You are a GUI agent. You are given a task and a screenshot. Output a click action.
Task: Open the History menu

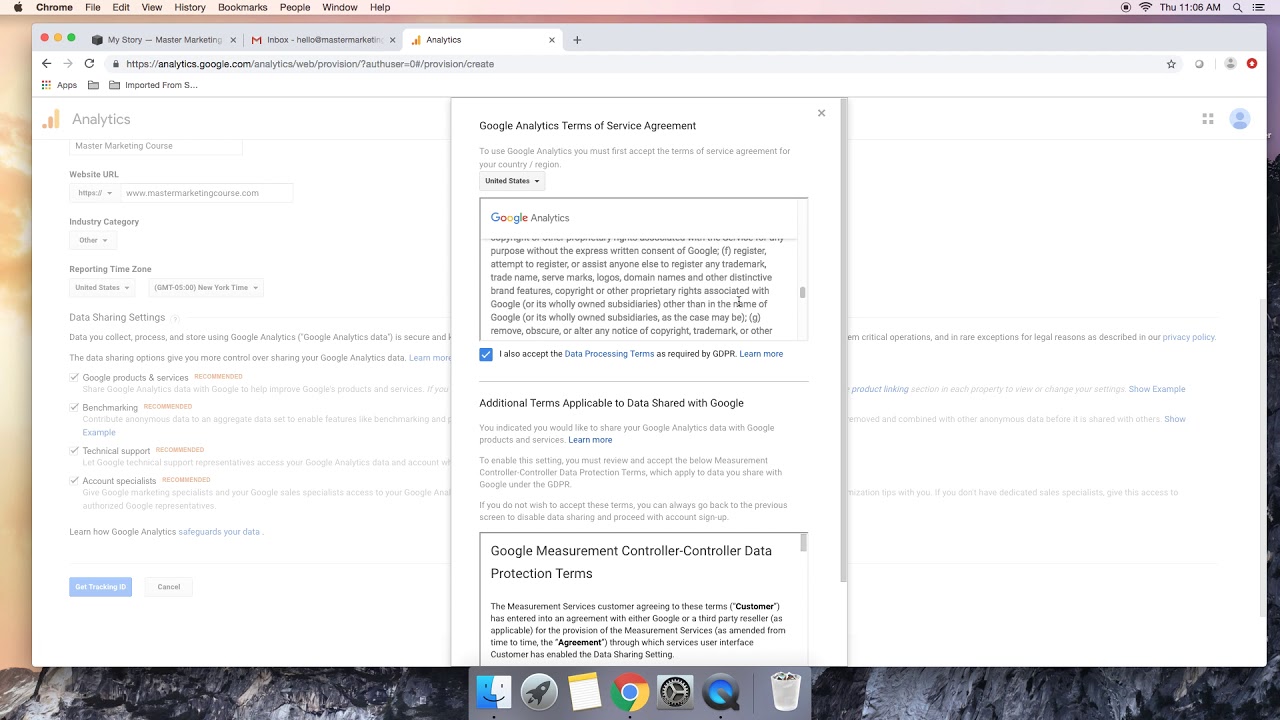click(x=190, y=7)
